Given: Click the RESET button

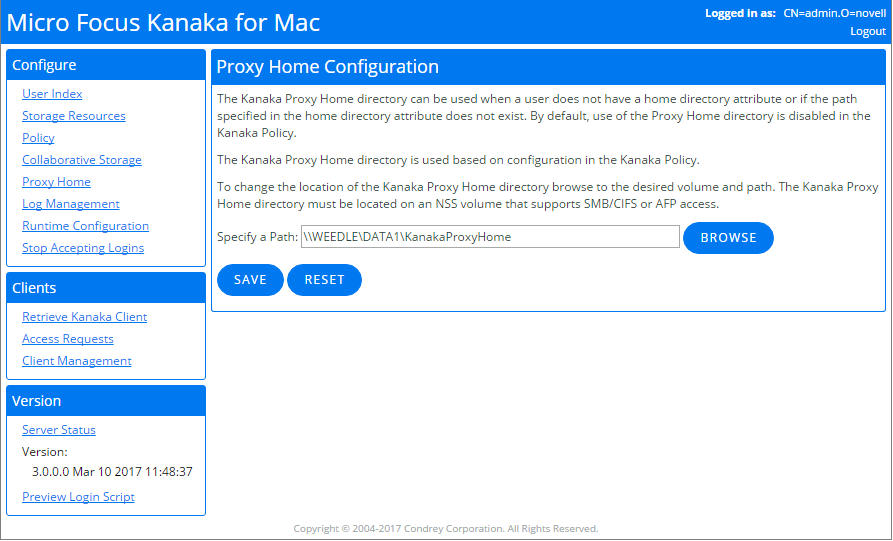Looking at the screenshot, I should coord(324,280).
